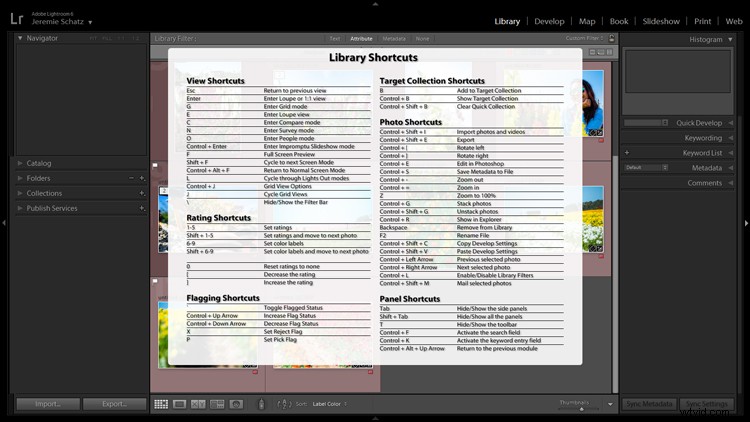Switch to Grid view icon in toolbar
Viewport: 750px width, 422px height.
161,404
